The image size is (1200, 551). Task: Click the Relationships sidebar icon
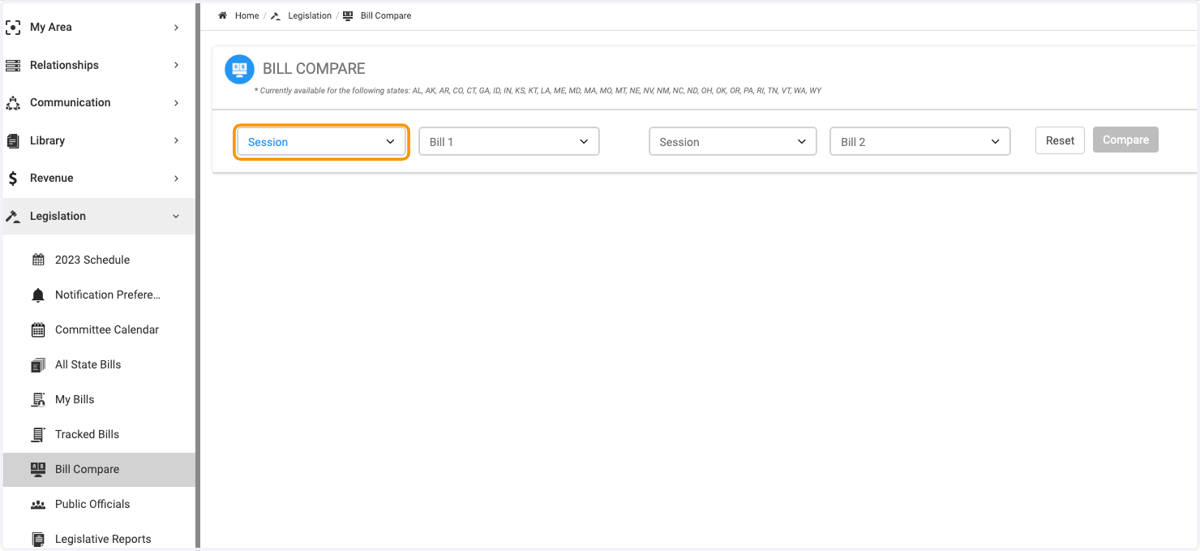coord(13,65)
